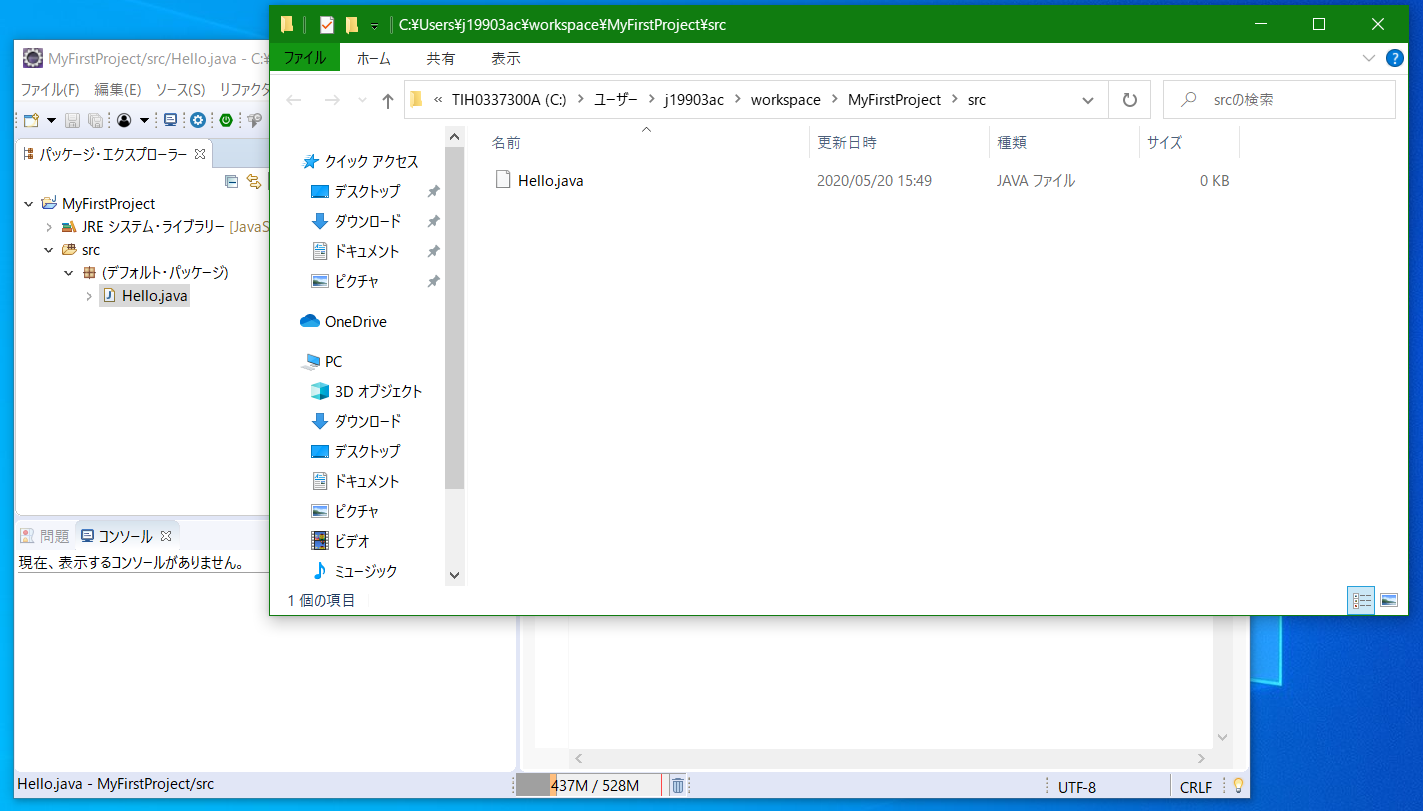Open 表示 ribbon tab in Explorer
Image resolution: width=1423 pixels, height=811 pixels.
pos(506,58)
